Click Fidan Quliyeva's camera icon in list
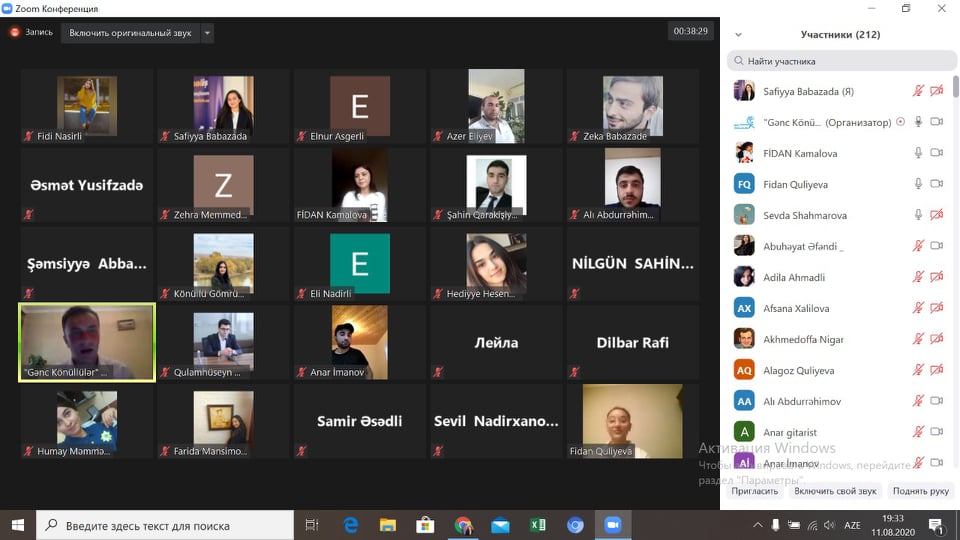 tap(937, 184)
